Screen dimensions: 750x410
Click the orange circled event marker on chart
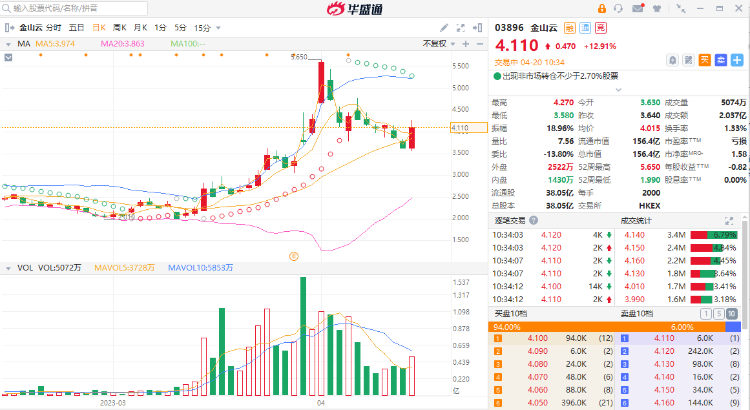(x=294, y=256)
